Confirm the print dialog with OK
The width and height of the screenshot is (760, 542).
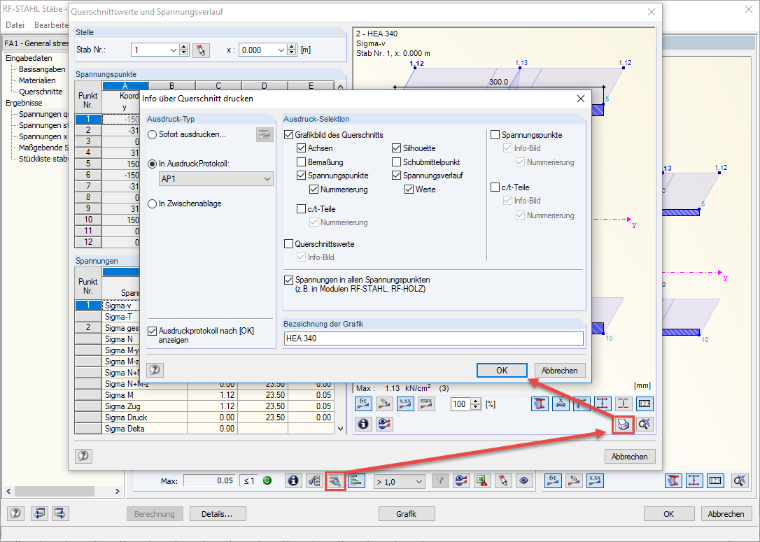pos(502,370)
